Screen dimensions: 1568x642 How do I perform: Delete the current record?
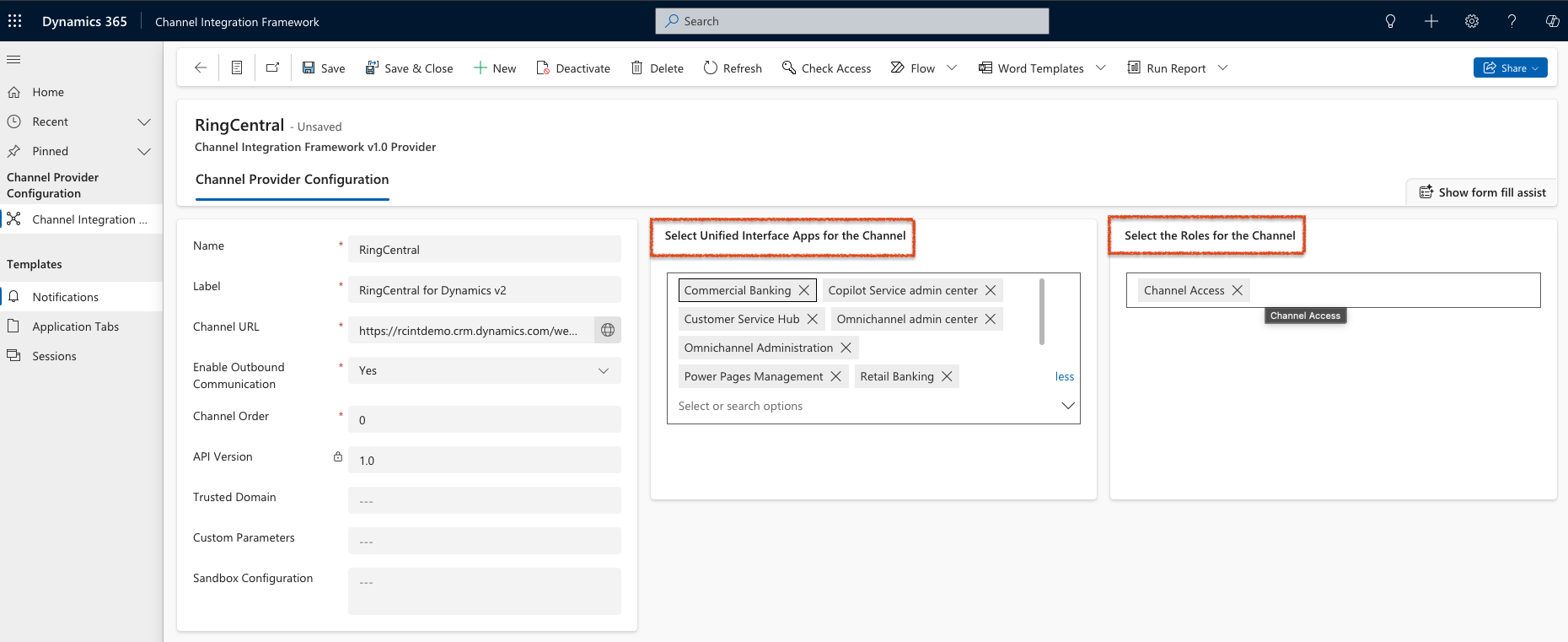[658, 68]
